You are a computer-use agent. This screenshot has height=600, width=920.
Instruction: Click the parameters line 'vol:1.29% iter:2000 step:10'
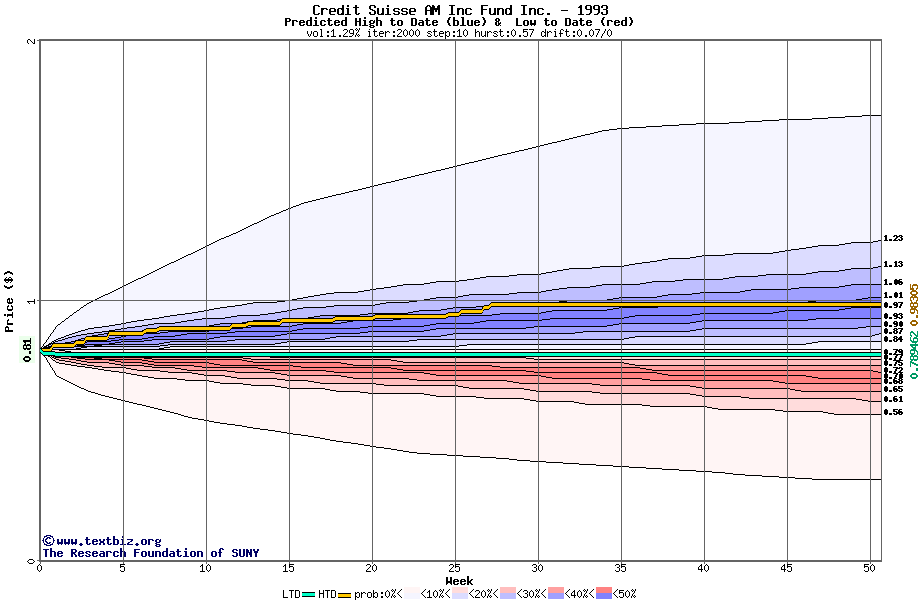click(387, 33)
